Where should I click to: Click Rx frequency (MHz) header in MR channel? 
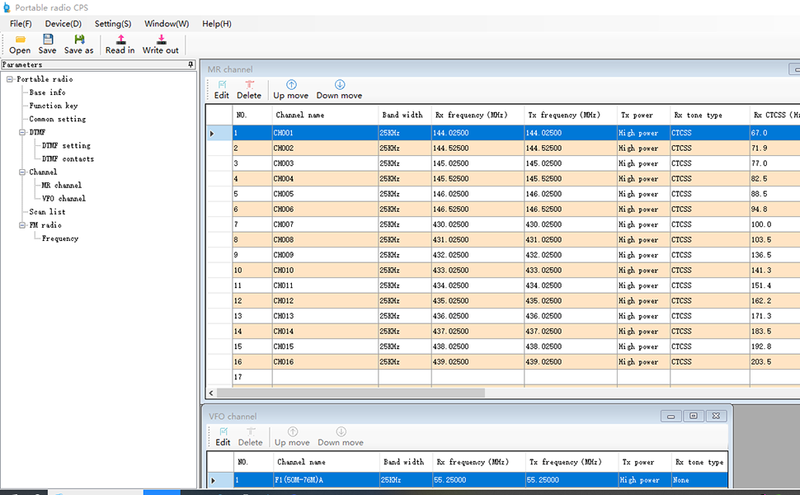pyautogui.click(x=478, y=115)
